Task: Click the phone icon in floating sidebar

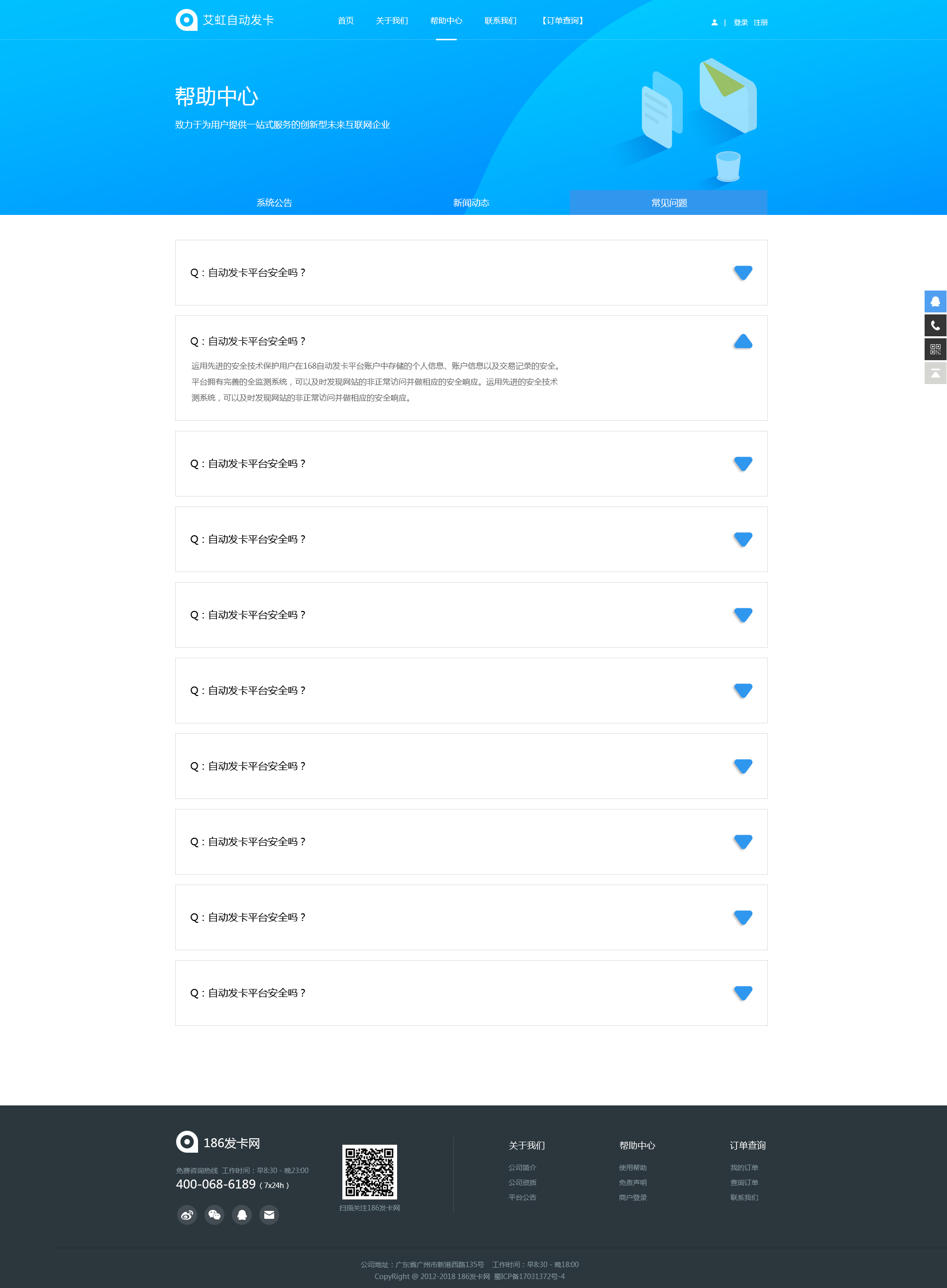Action: tap(935, 325)
